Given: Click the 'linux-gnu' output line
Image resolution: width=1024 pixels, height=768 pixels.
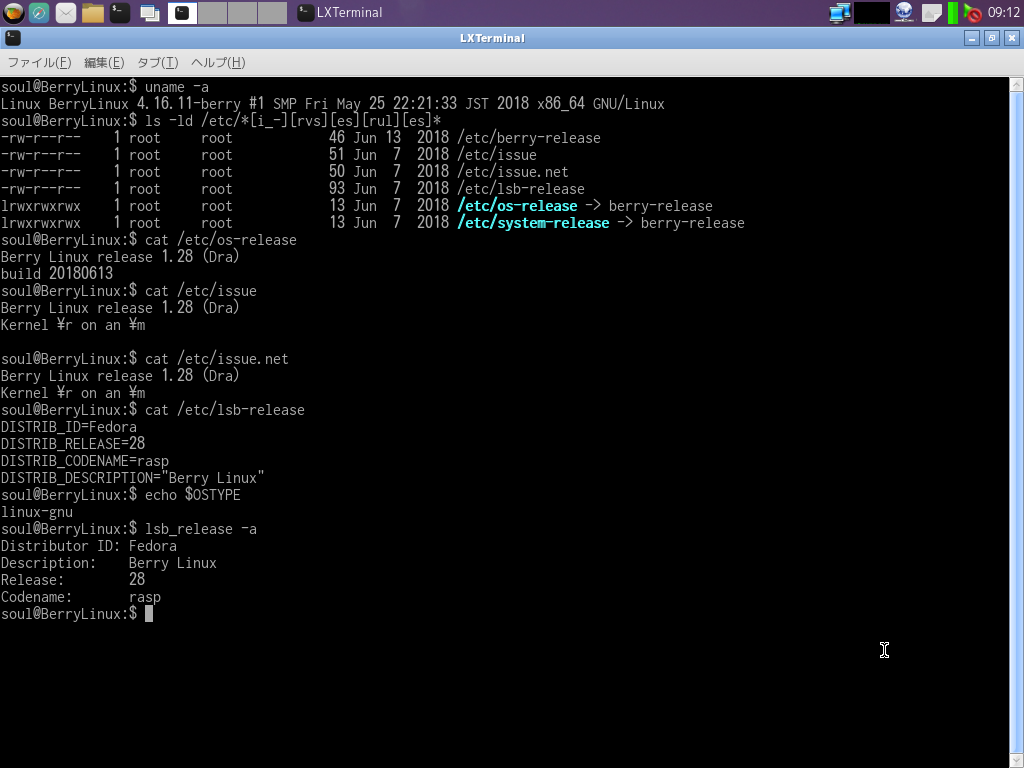Looking at the screenshot, I should pyautogui.click(x=37, y=512).
